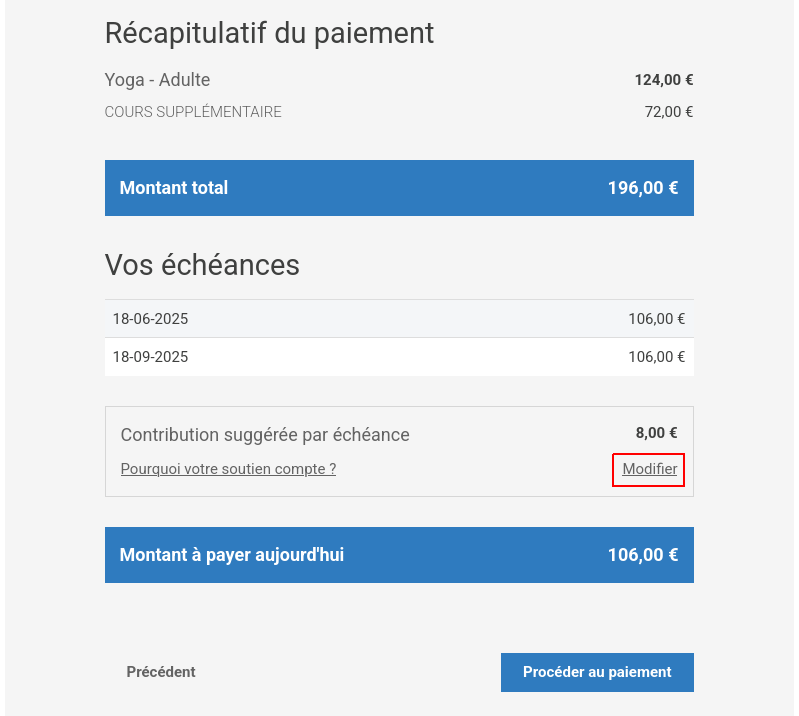Click the 124,00 € price of Yoga
Viewport: 799px width, 716px height.
pyautogui.click(x=664, y=80)
